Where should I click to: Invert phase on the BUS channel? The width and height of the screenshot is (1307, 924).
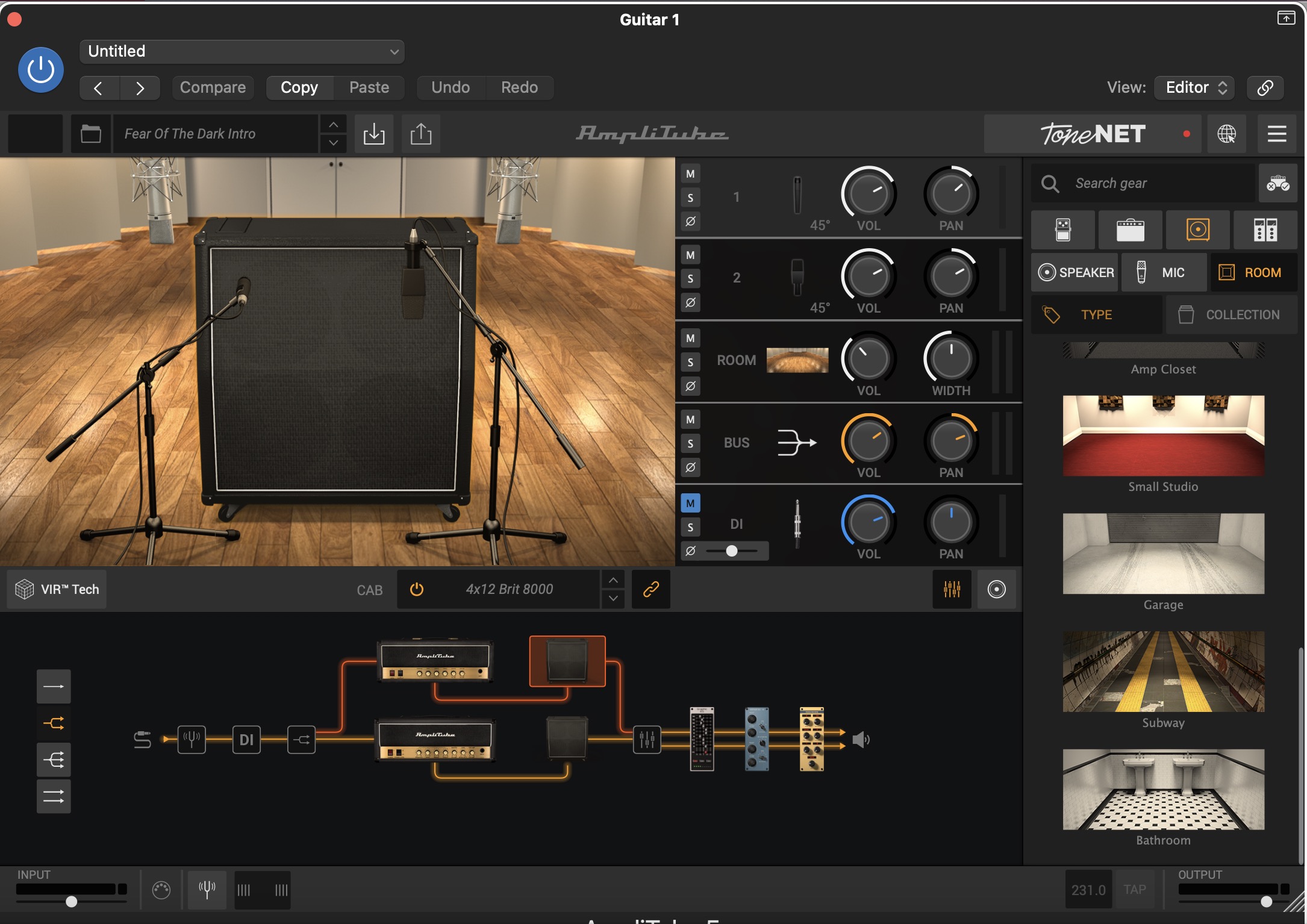click(690, 467)
